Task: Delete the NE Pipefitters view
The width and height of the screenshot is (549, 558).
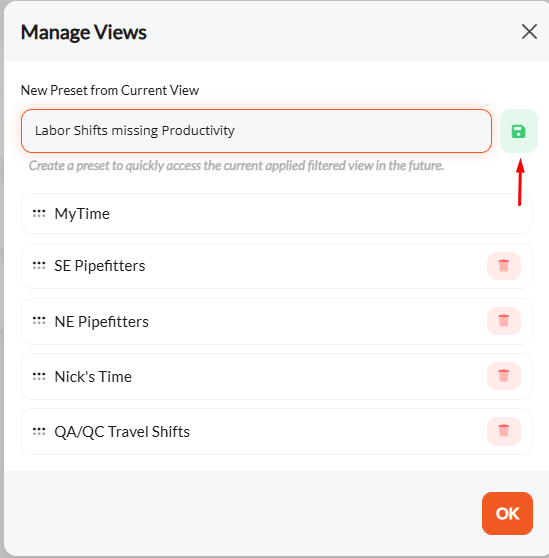Action: click(504, 321)
